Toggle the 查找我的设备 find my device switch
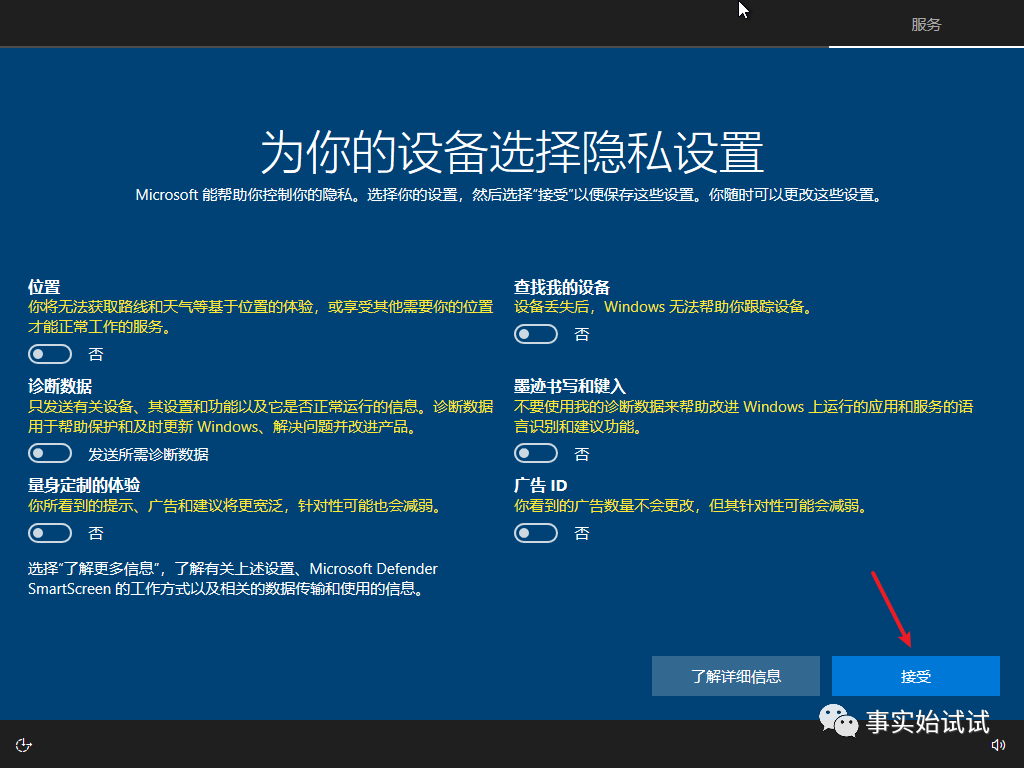This screenshot has height=768, width=1024. tap(536, 334)
